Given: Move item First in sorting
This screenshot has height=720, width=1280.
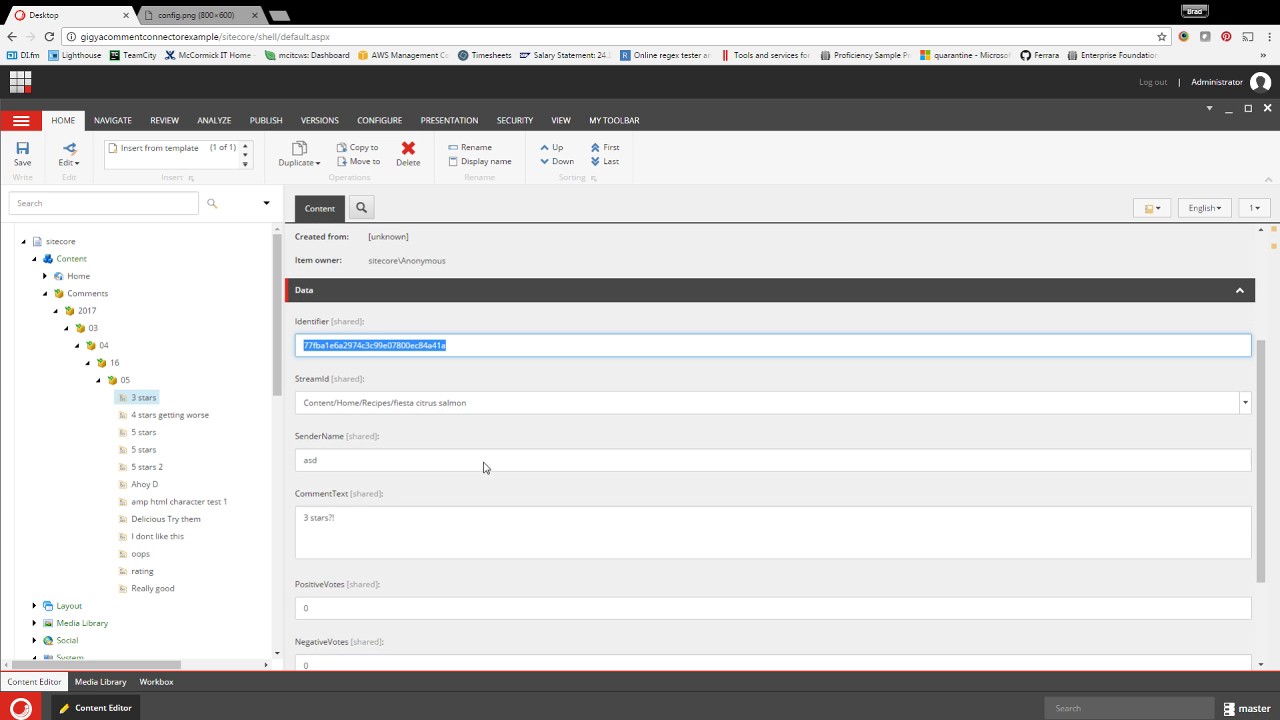Looking at the screenshot, I should (x=605, y=147).
